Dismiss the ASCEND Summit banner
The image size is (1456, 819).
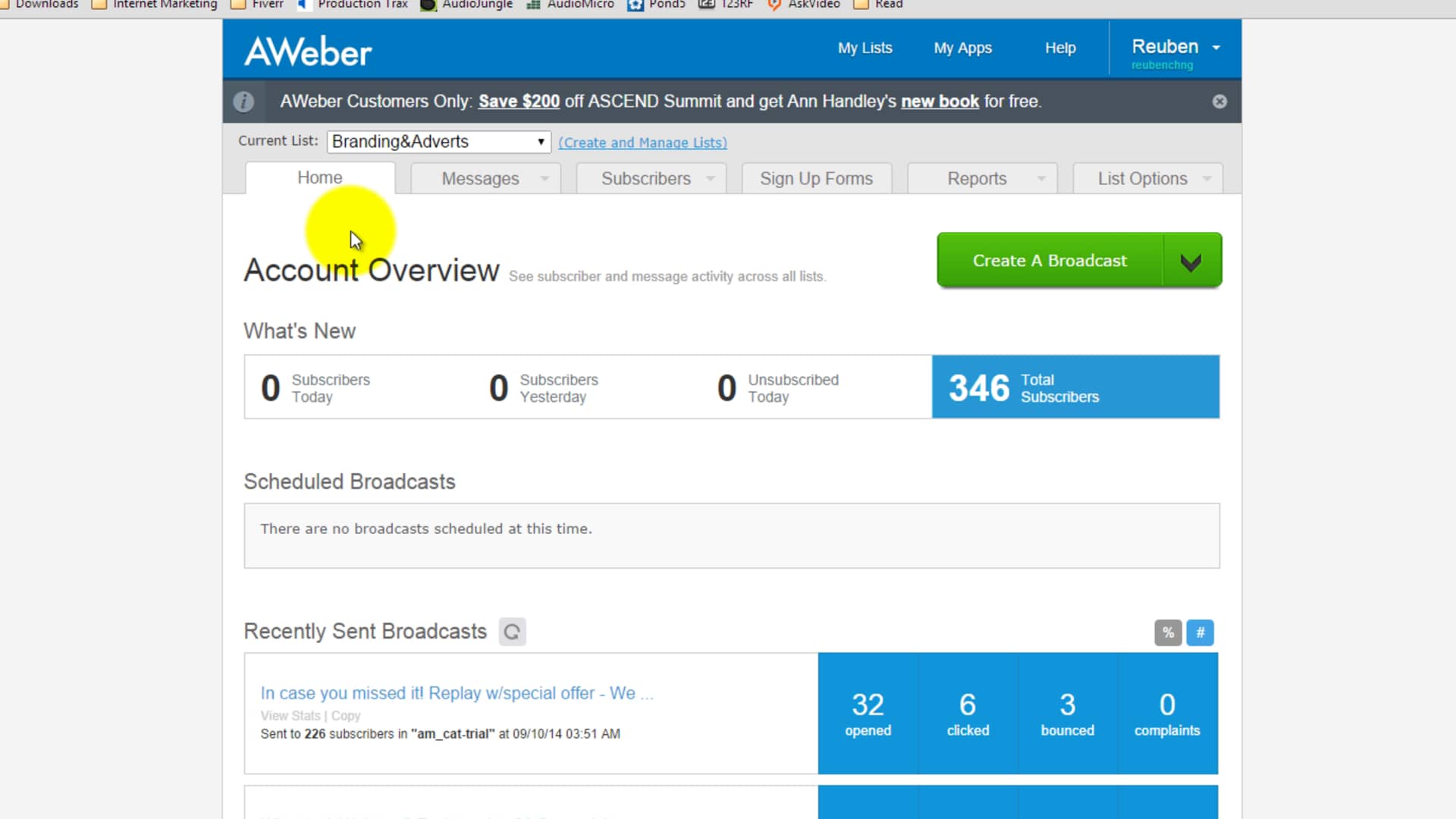pyautogui.click(x=1219, y=102)
